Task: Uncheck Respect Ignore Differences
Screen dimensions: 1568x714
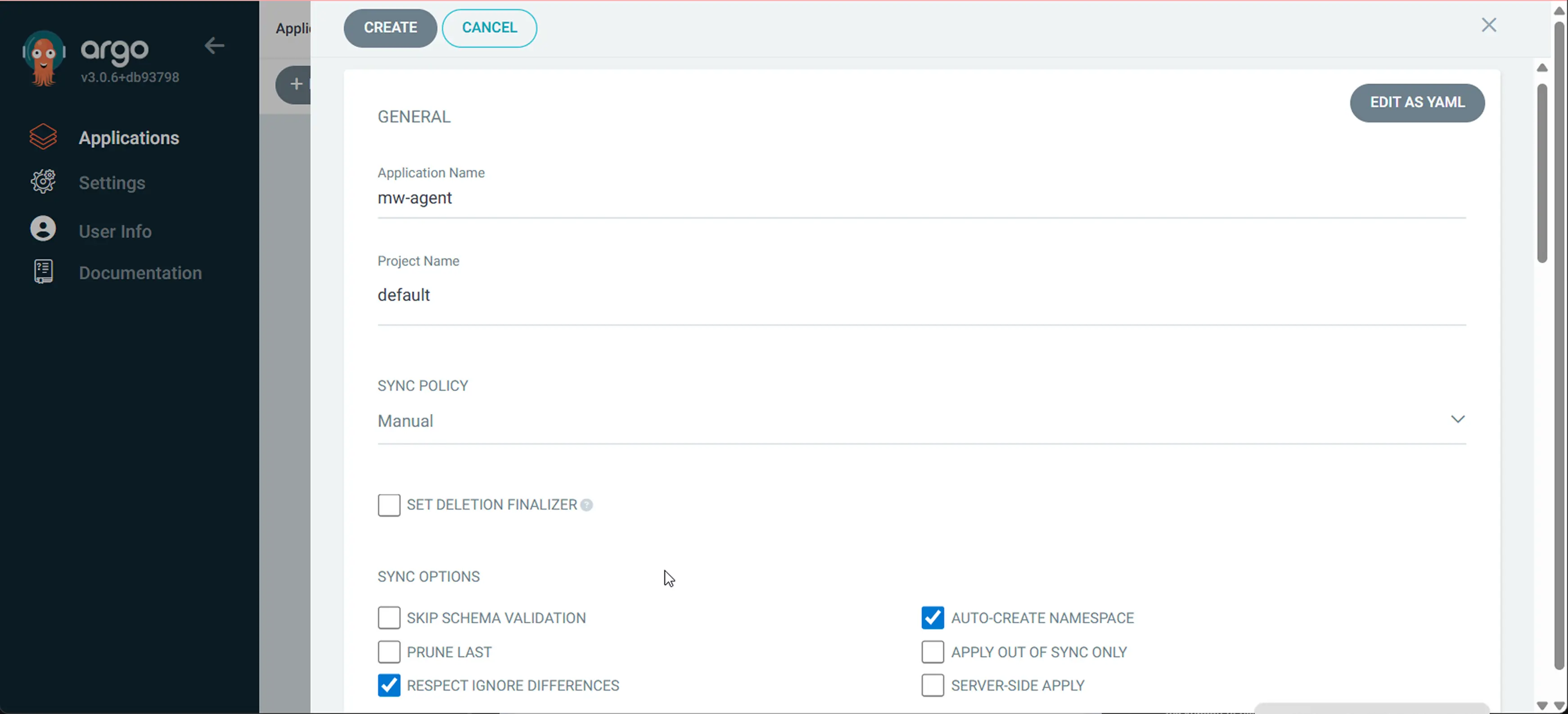Action: 389,685
